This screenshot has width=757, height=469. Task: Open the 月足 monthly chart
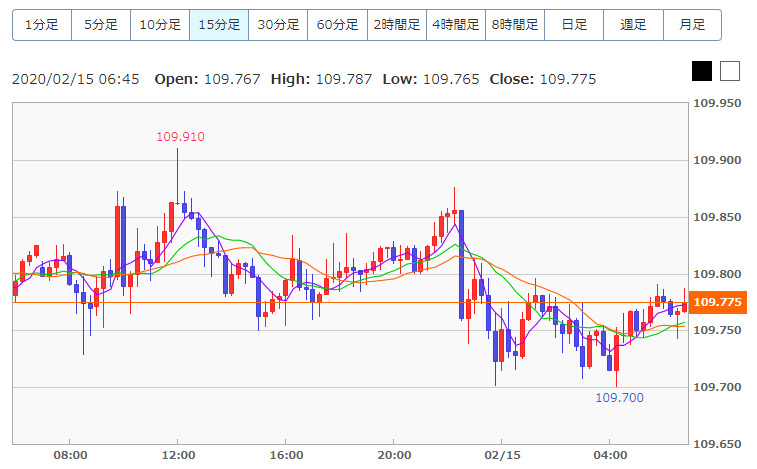click(x=692, y=25)
